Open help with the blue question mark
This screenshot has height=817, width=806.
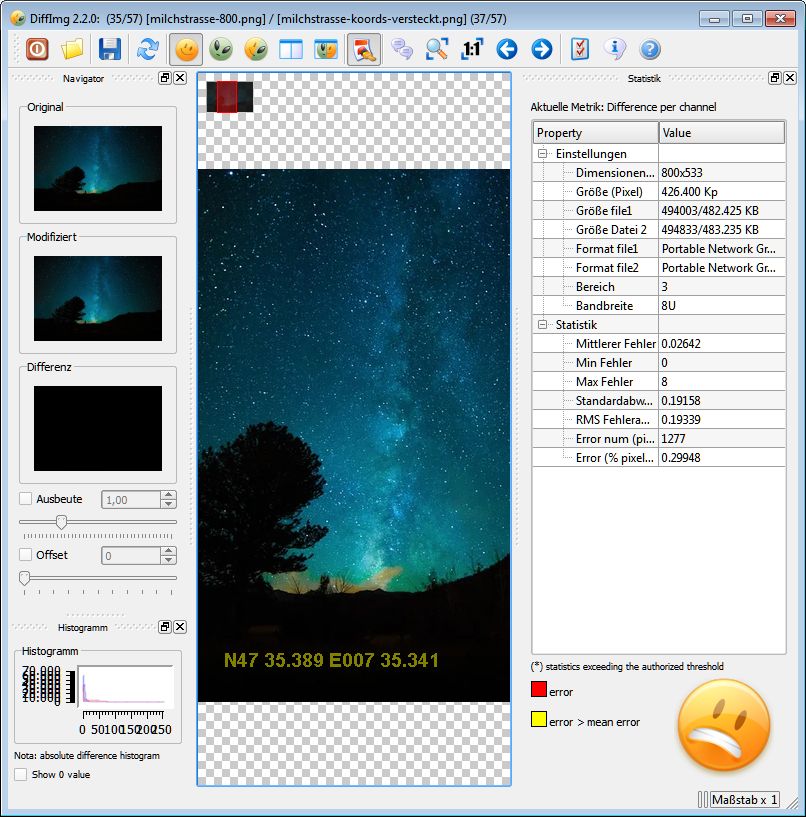(650, 49)
